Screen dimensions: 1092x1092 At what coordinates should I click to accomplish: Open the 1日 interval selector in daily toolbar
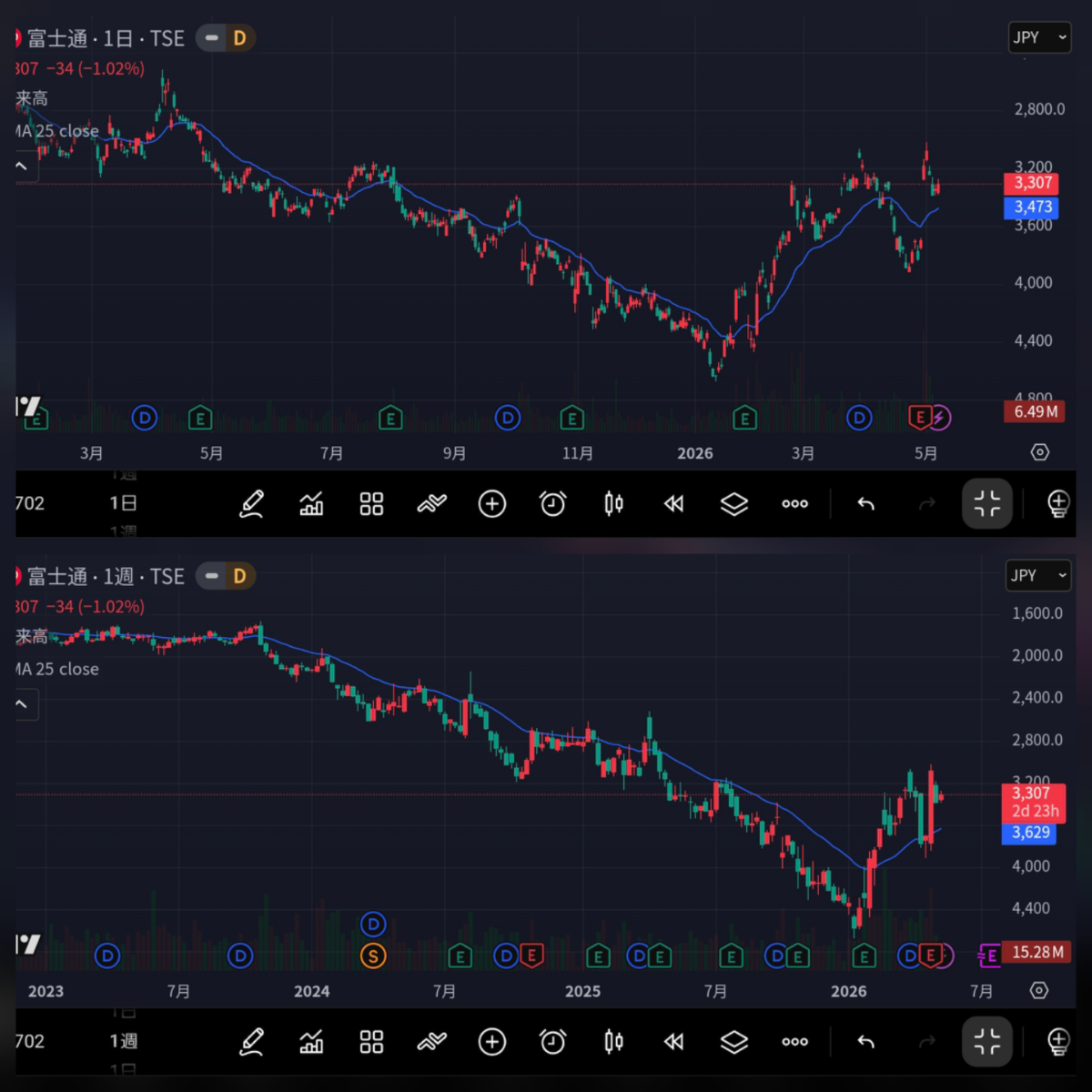pos(123,503)
